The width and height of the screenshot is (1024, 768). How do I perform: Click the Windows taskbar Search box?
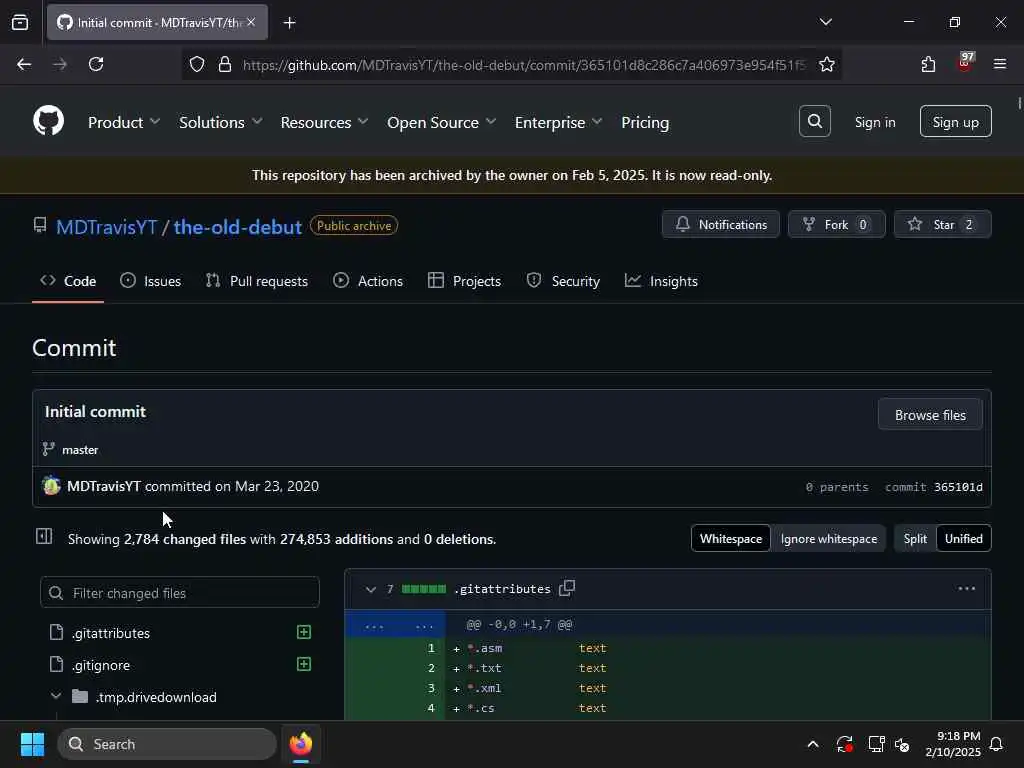click(x=167, y=744)
